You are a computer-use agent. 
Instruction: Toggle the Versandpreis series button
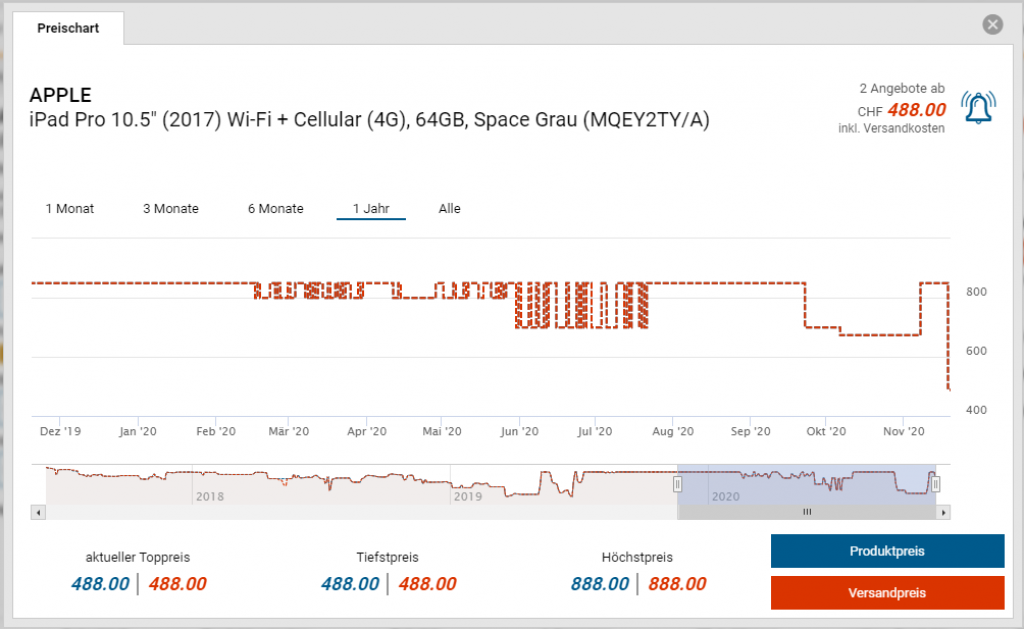(887, 593)
